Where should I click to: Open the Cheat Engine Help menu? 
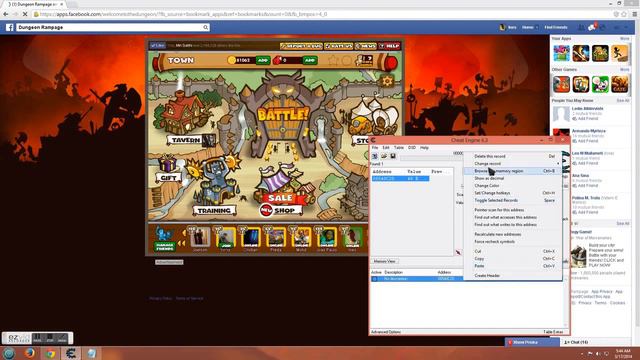(x=424, y=147)
